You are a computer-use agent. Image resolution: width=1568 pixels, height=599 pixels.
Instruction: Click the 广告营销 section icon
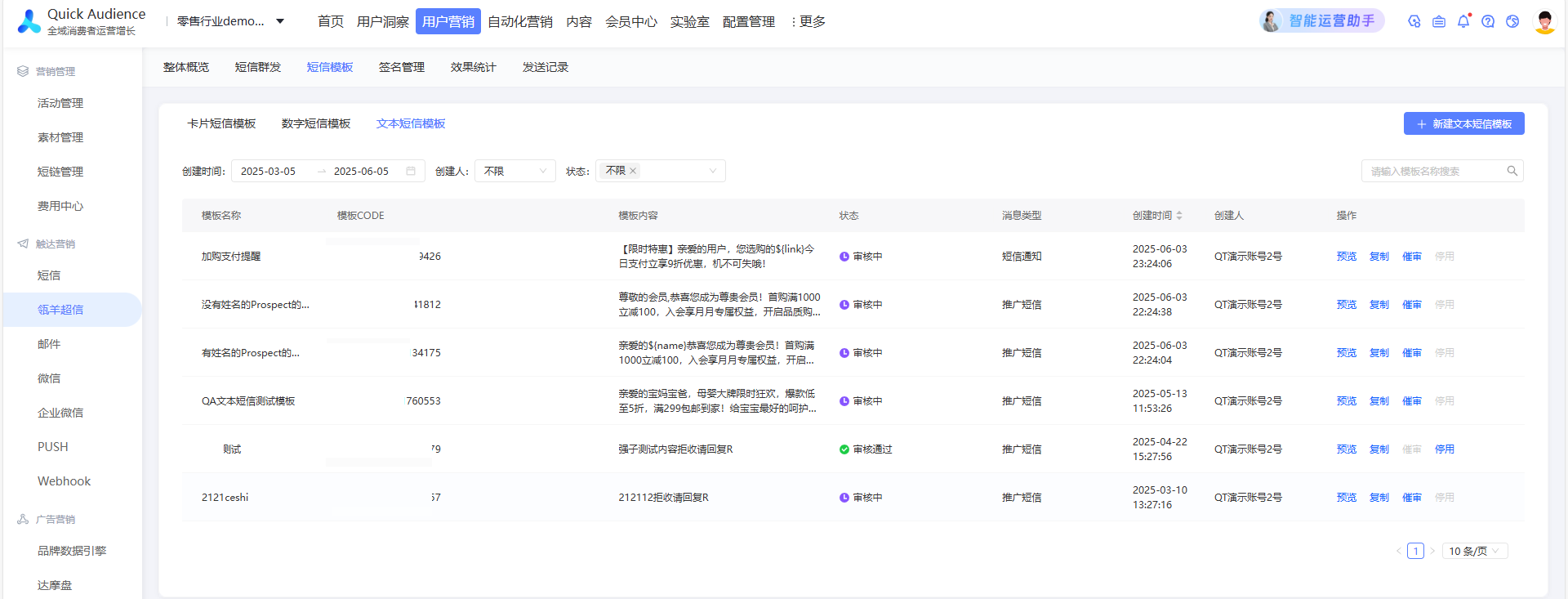pos(23,519)
